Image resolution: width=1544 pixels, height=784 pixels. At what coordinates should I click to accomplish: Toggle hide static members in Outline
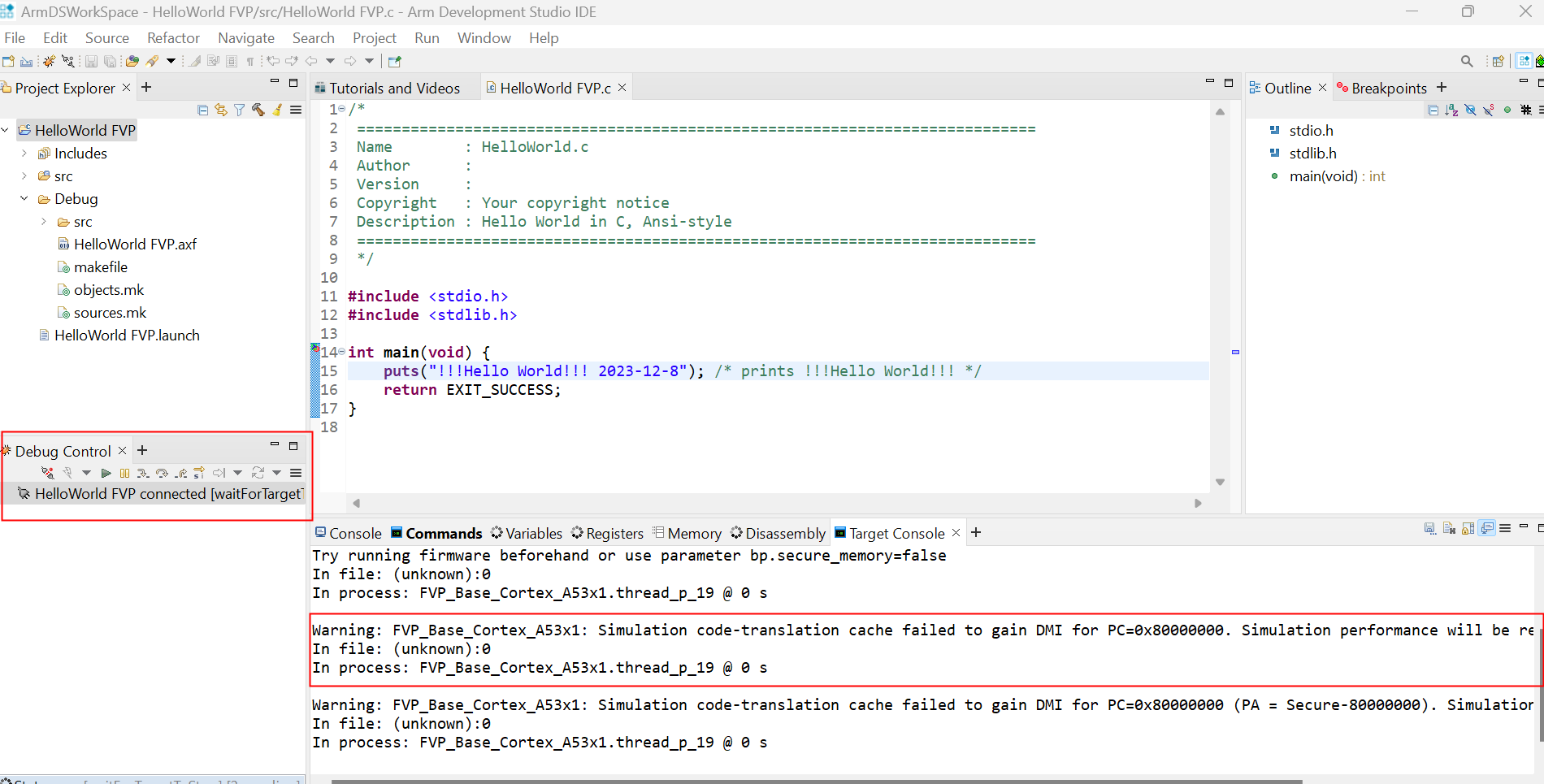point(1489,110)
